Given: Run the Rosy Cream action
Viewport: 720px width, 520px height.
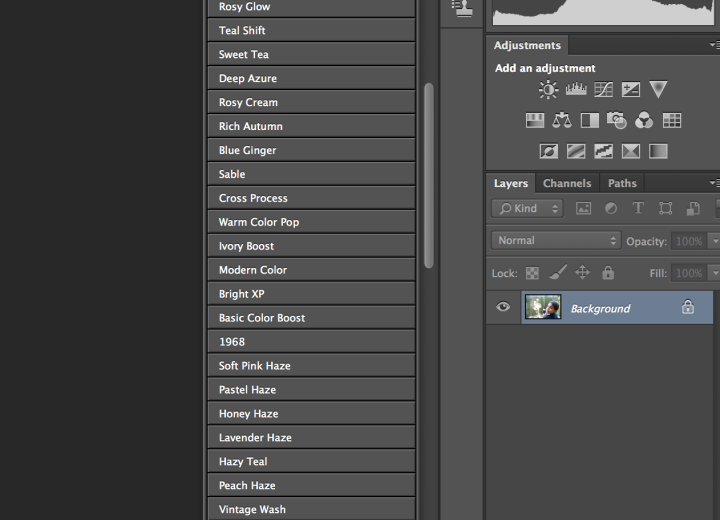Looking at the screenshot, I should (311, 102).
